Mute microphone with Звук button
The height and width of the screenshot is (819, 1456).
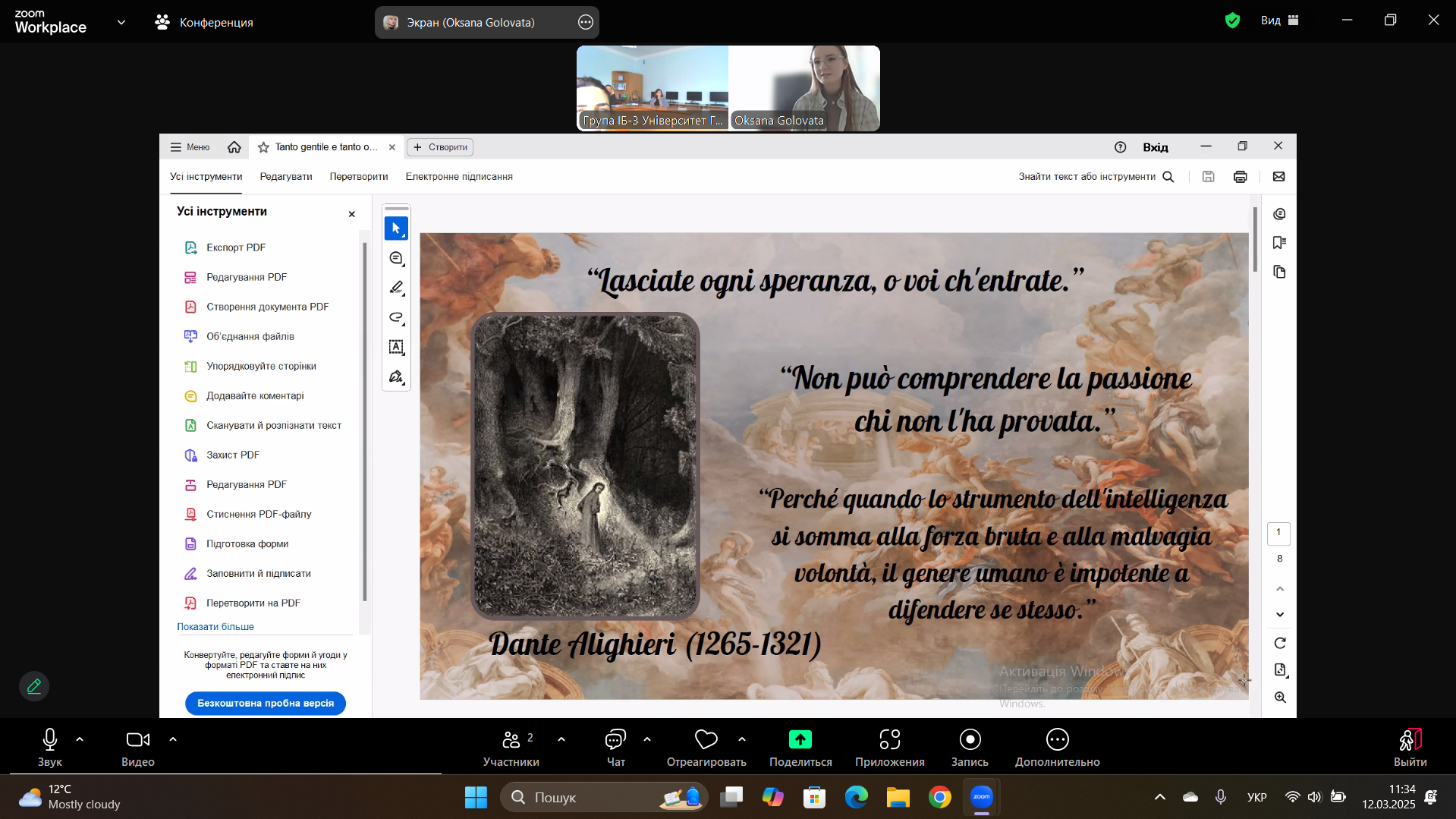point(50,748)
